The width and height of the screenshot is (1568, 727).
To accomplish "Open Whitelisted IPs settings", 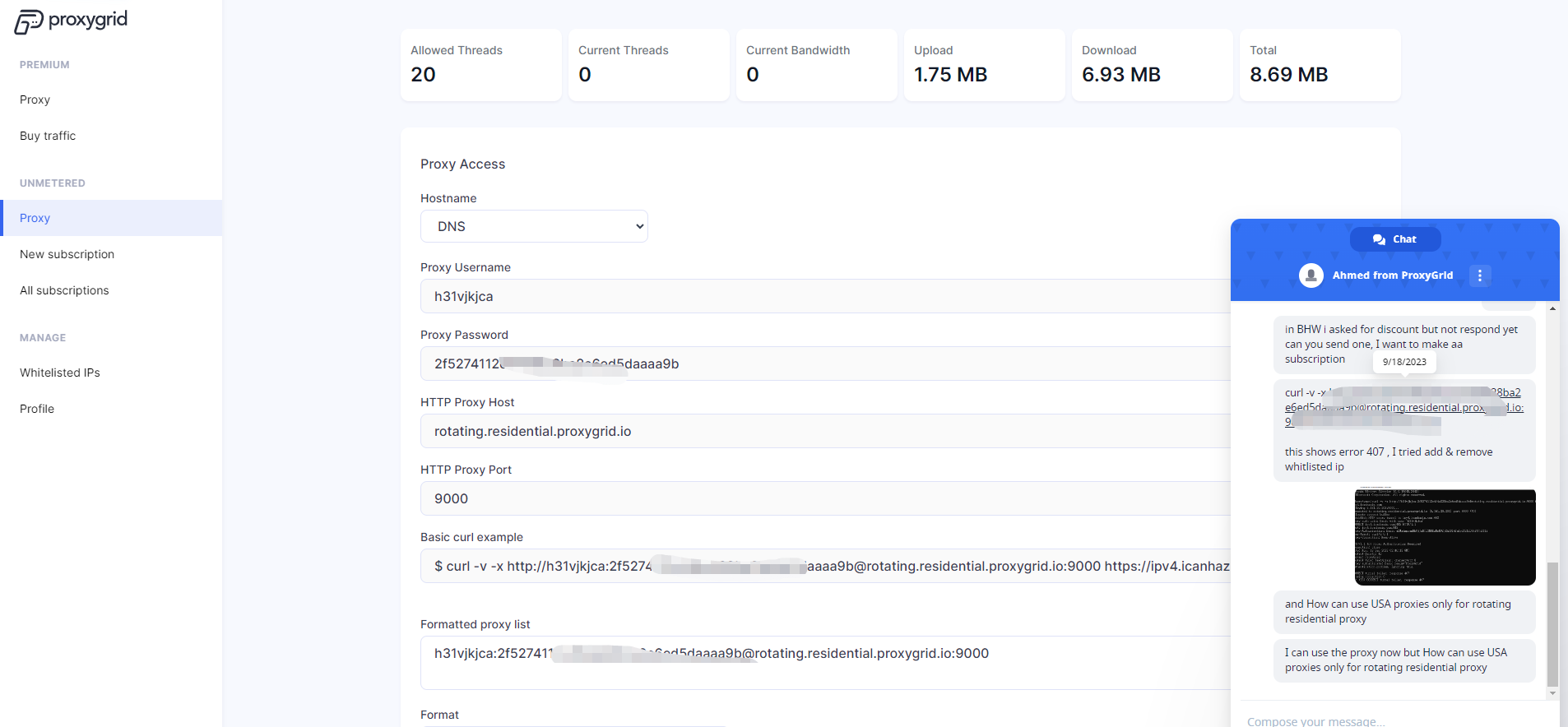I will point(60,373).
